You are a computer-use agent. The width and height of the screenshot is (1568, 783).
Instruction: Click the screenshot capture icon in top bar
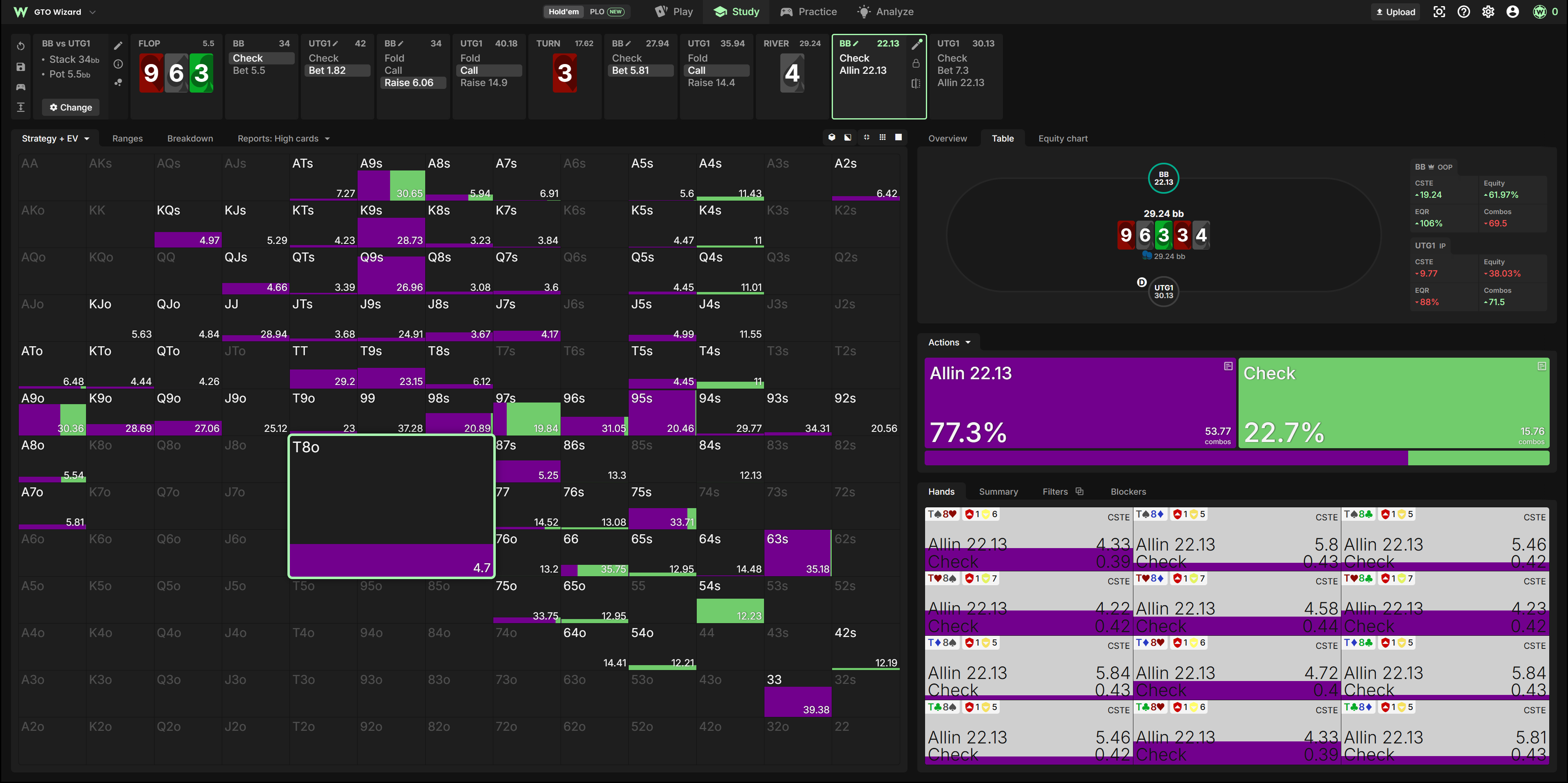click(x=1439, y=11)
